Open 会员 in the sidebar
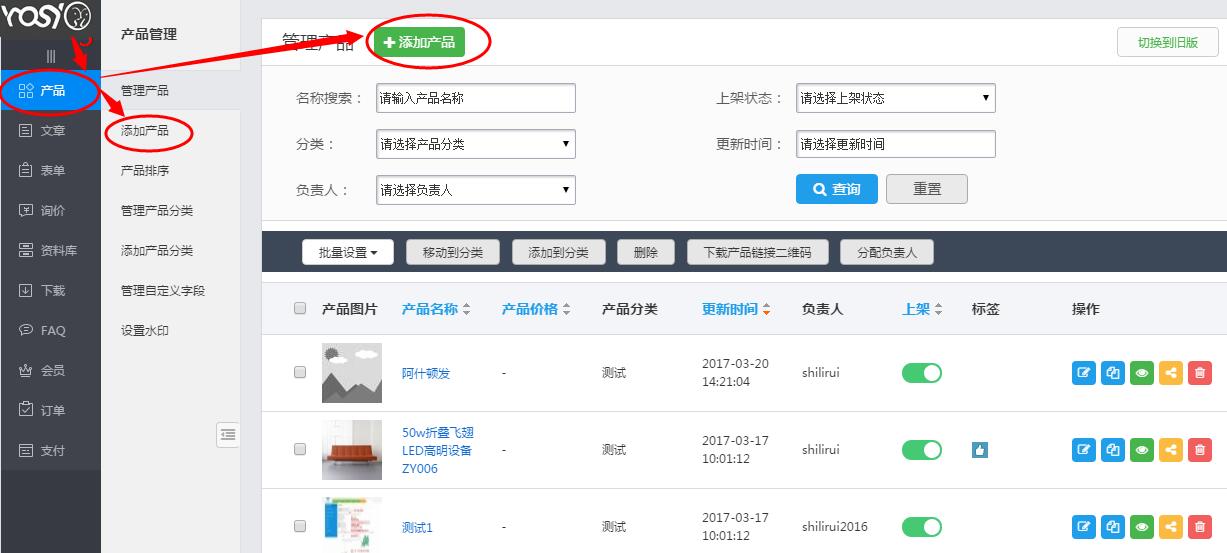Image resolution: width=1227 pixels, height=553 pixels. [x=50, y=371]
